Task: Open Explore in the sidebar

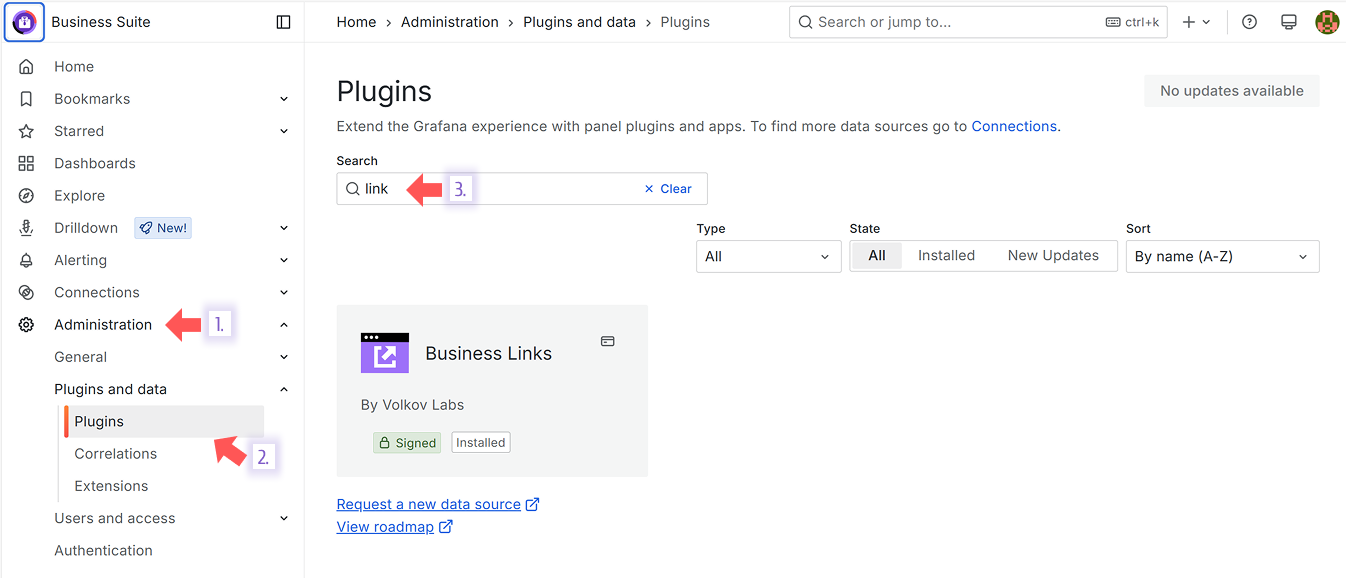Action: [x=80, y=196]
